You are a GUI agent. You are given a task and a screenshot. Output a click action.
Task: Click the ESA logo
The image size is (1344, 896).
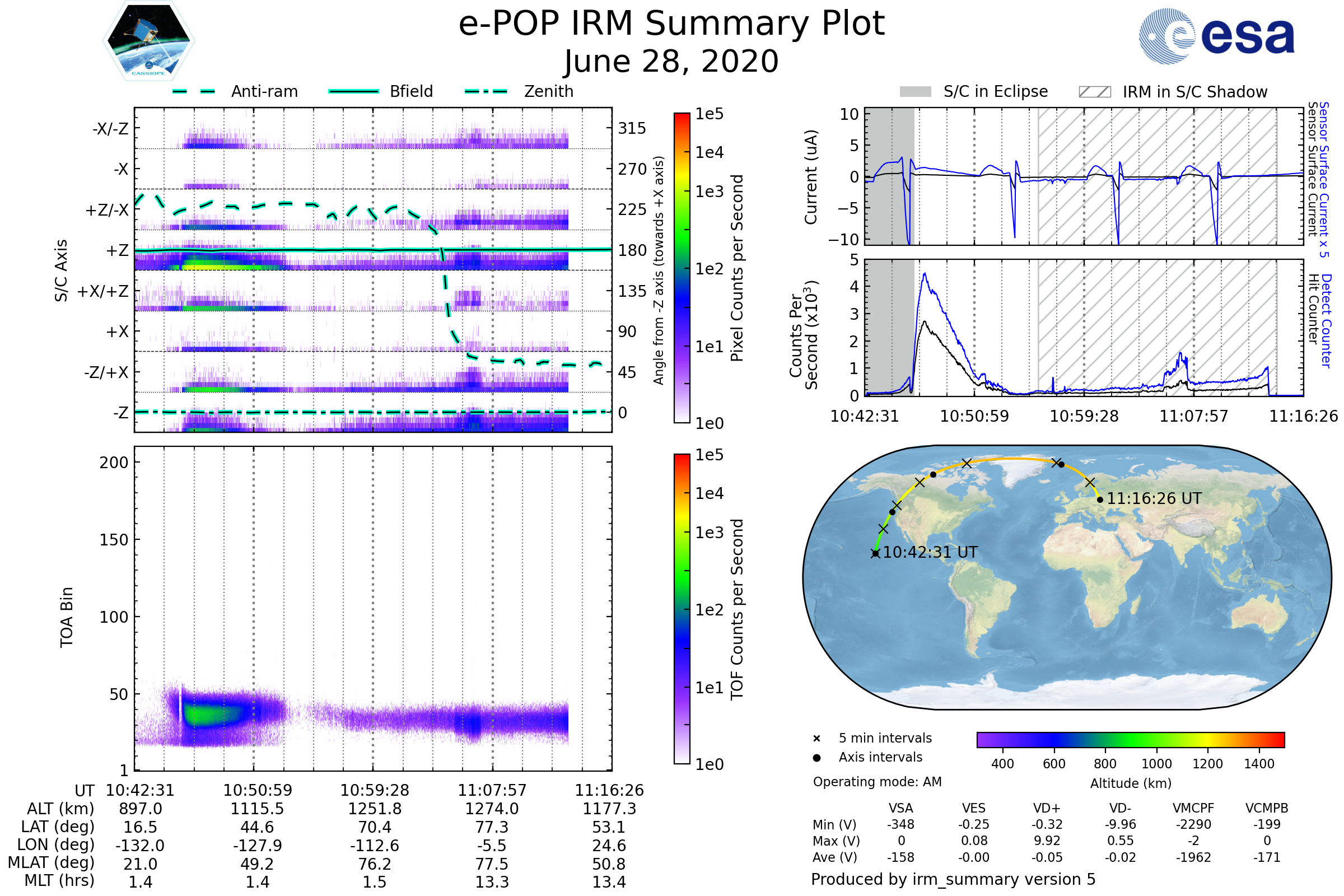(1217, 35)
